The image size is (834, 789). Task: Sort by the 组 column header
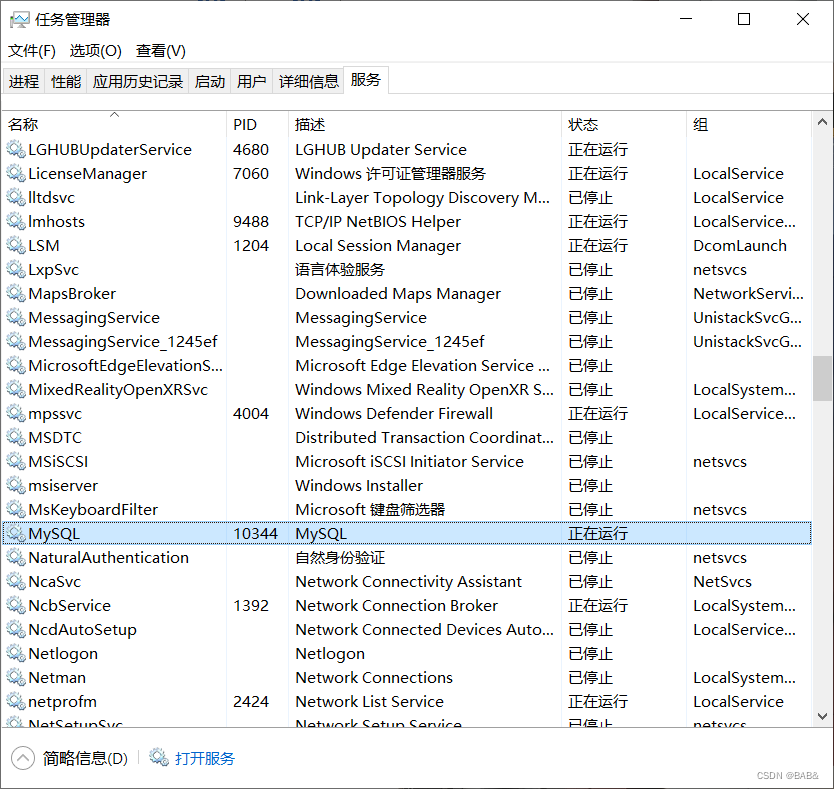tap(749, 124)
